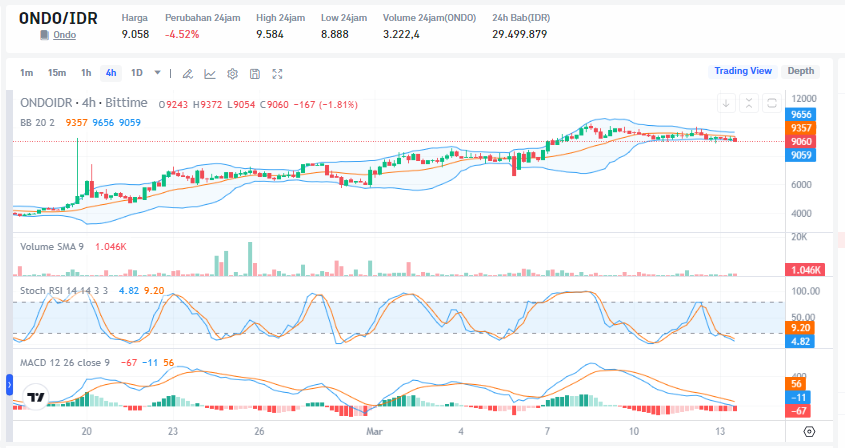
Task: Click the 12000 price scale axis
Action: pos(804,98)
